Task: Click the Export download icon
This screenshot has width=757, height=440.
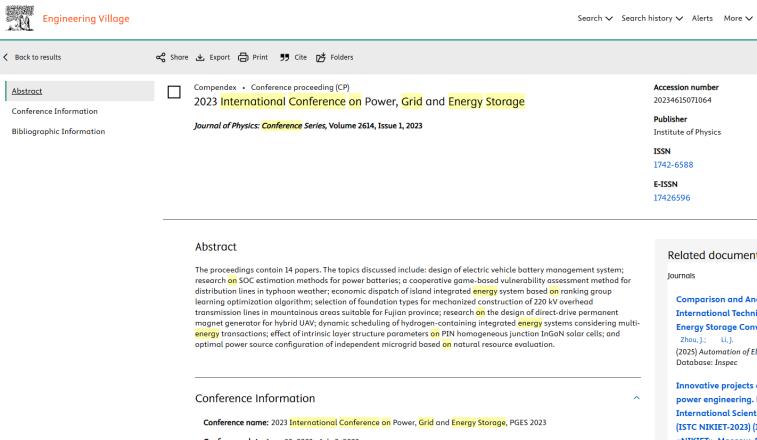Action: tap(200, 57)
